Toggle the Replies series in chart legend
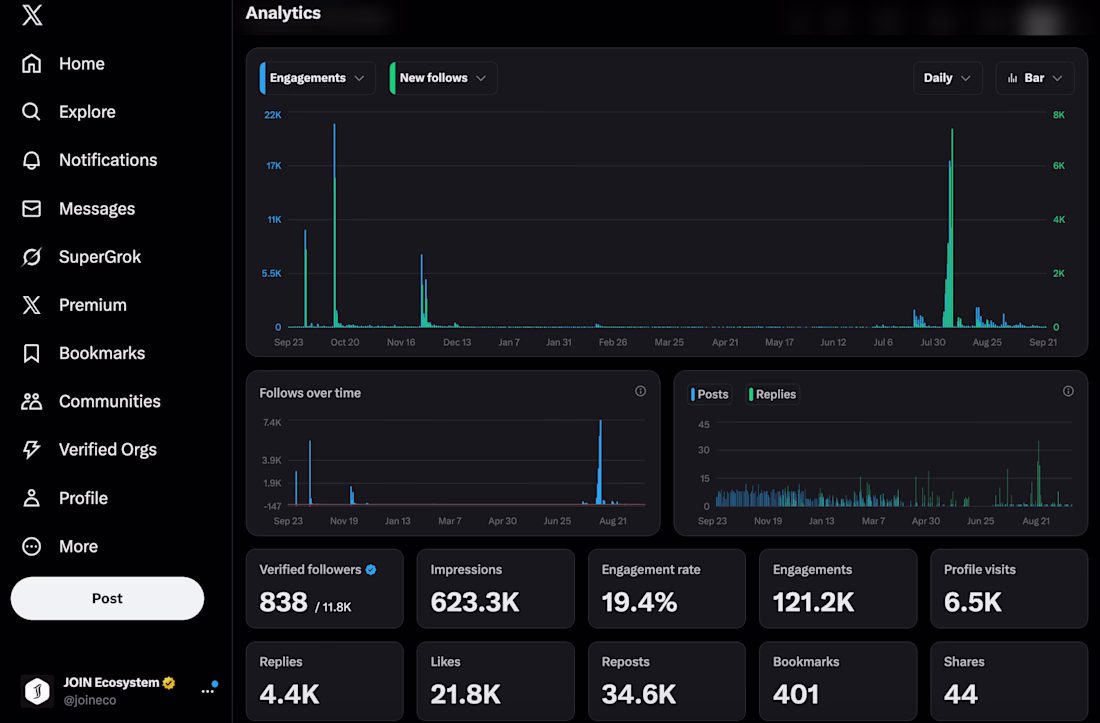 coord(772,394)
